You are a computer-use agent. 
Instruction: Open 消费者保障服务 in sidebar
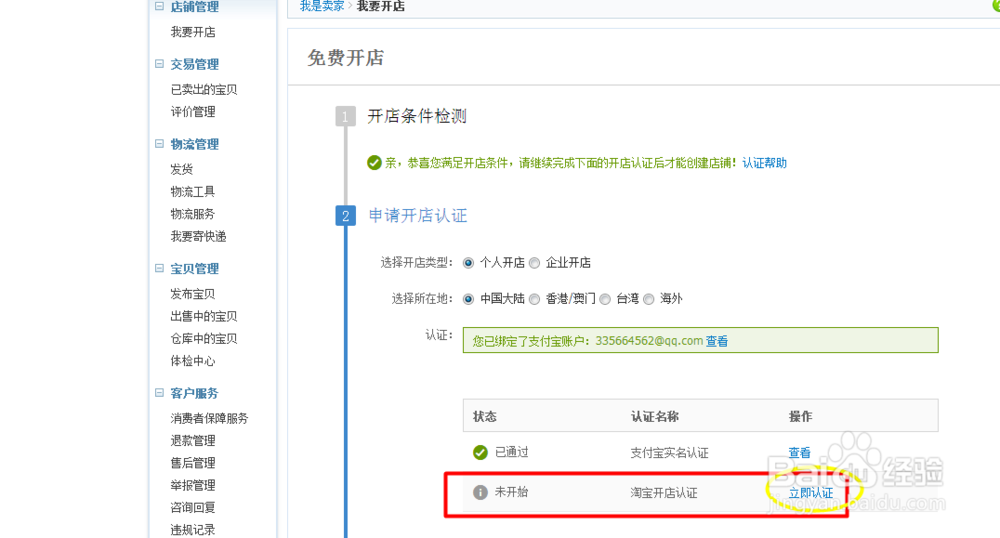pos(209,418)
